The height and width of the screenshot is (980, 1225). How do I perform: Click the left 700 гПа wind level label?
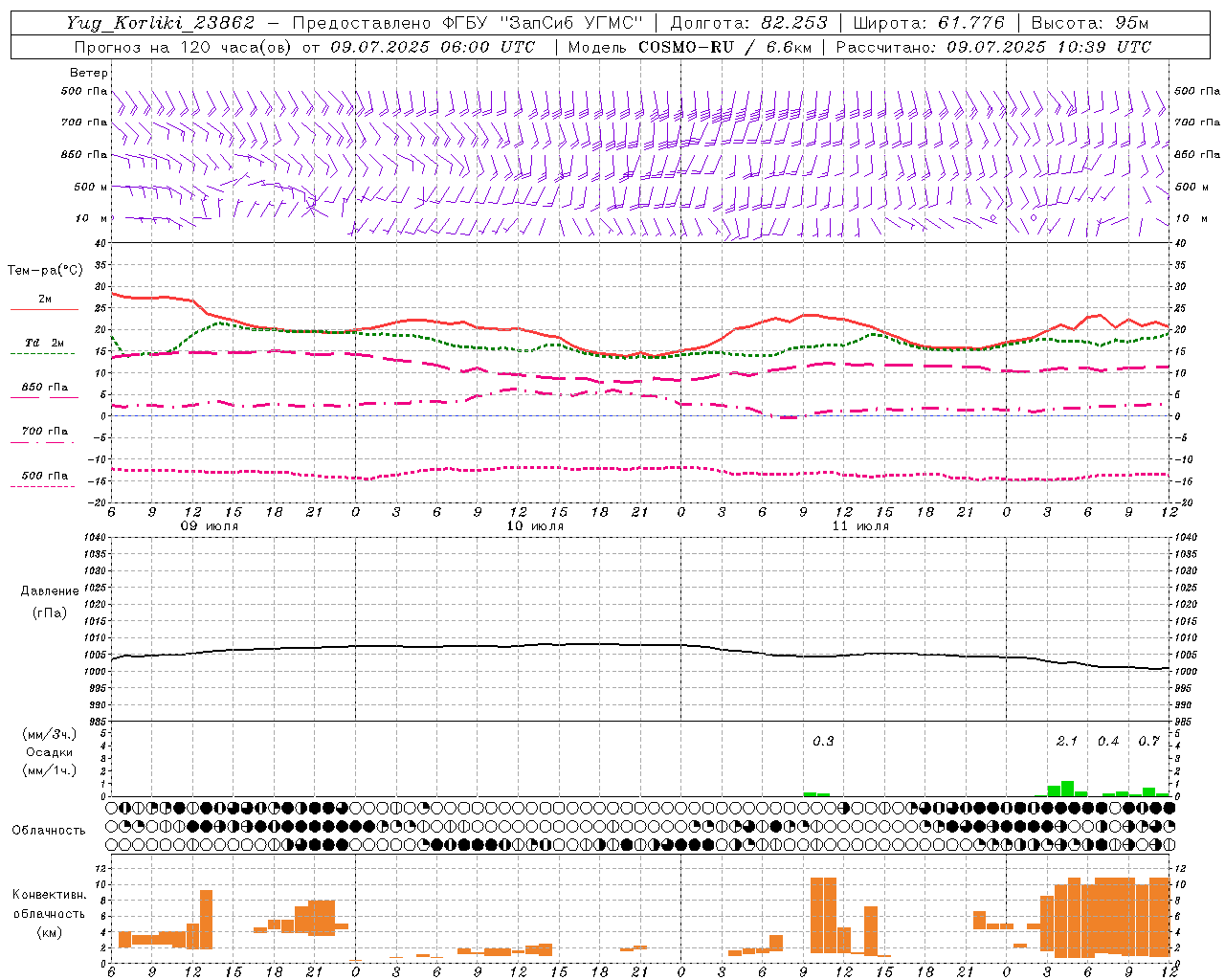point(84,122)
